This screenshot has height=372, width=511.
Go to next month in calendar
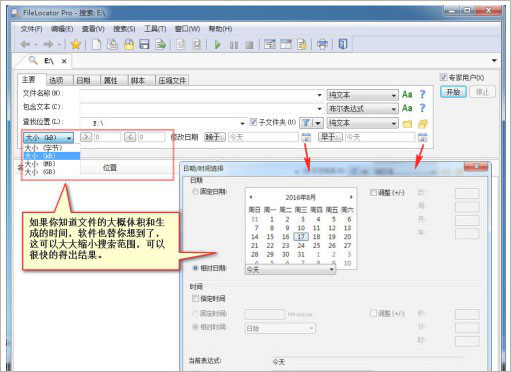(351, 197)
